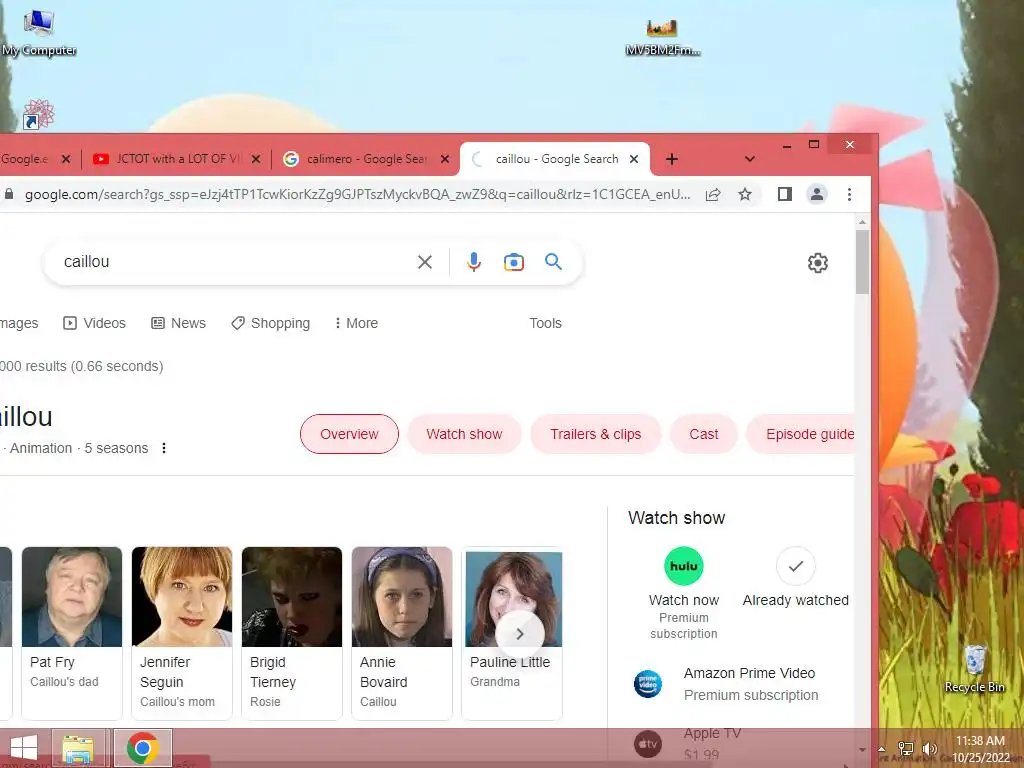The width and height of the screenshot is (1024, 768).
Task: Open Apple TV watch option
Action: pos(688,743)
